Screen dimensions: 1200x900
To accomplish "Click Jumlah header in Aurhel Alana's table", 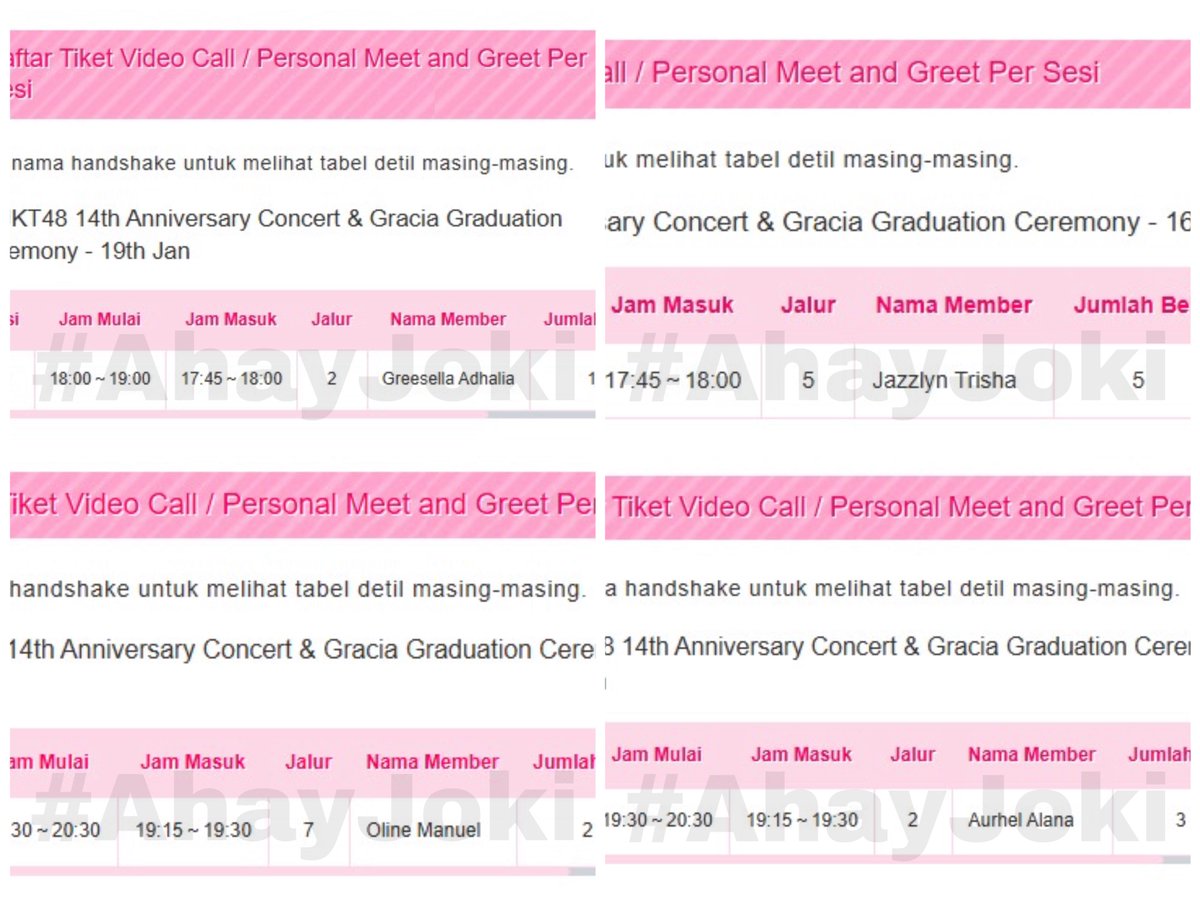I will (x=1159, y=755).
